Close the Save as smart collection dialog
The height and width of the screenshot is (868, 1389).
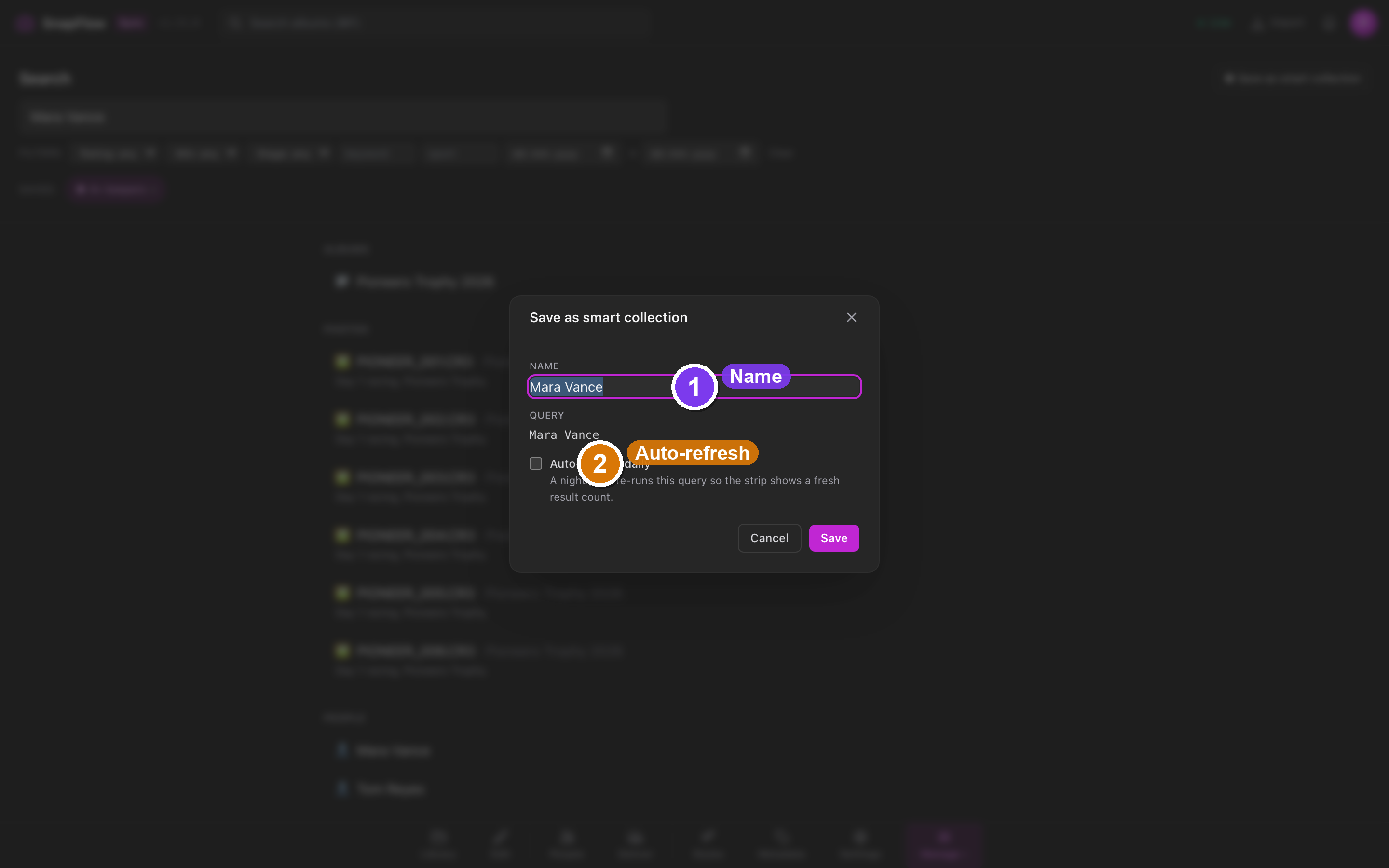(851, 317)
